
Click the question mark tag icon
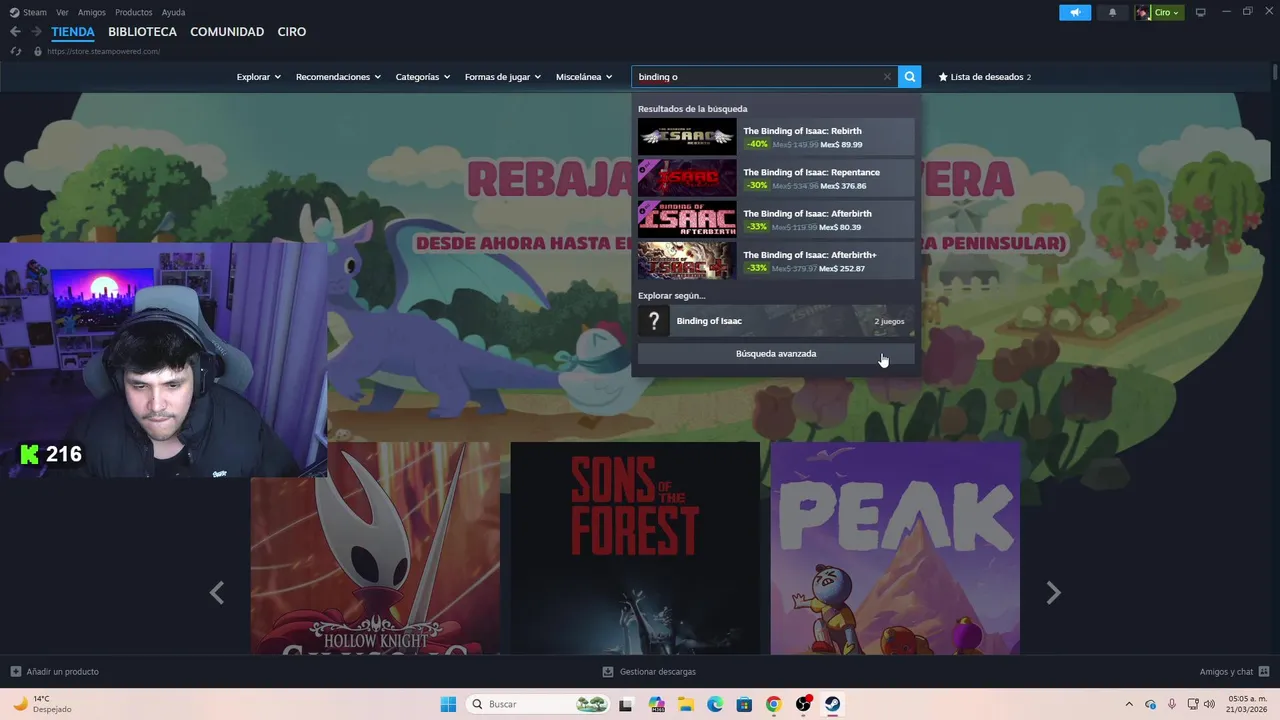pyautogui.click(x=654, y=321)
